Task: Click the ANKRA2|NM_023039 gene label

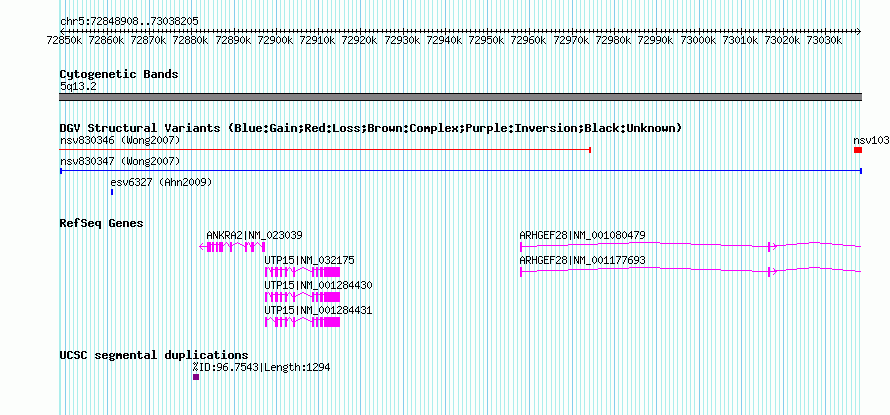Action: click(254, 235)
